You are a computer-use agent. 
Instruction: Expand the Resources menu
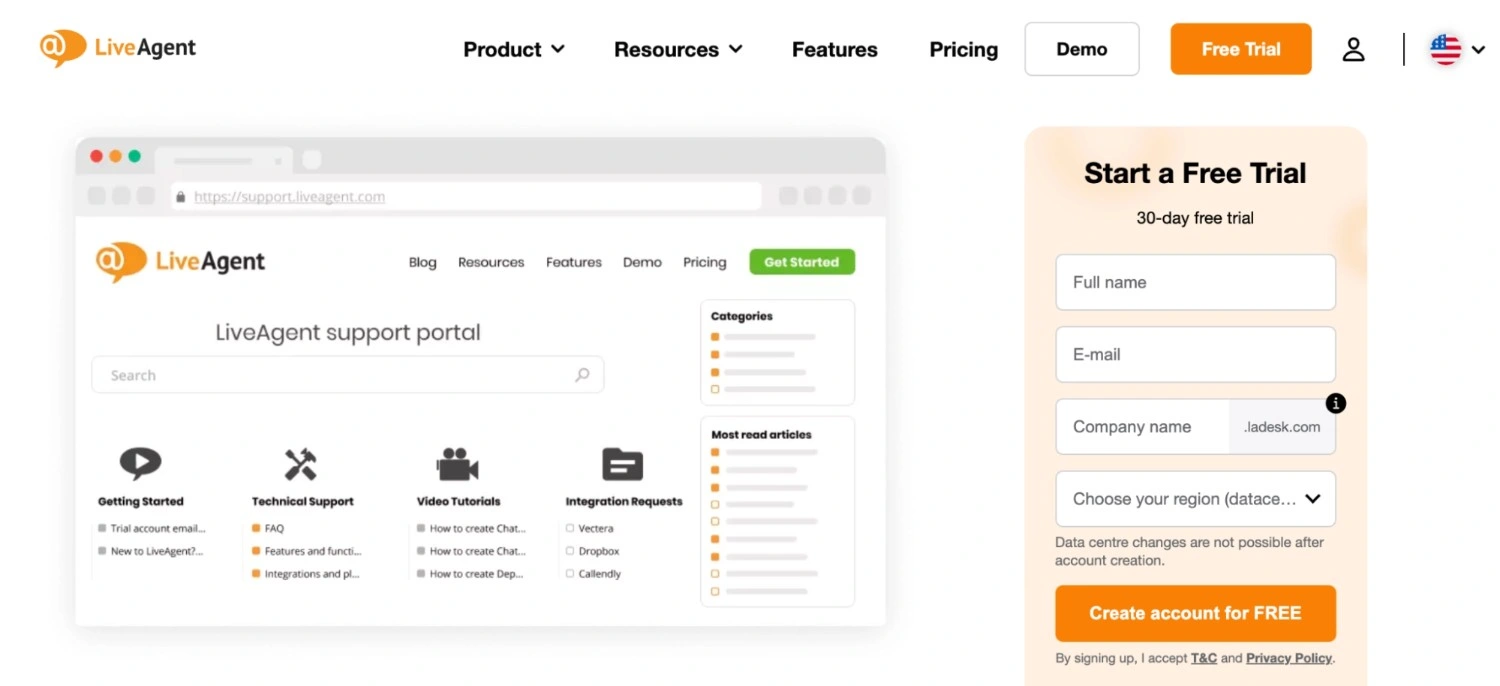[678, 49]
